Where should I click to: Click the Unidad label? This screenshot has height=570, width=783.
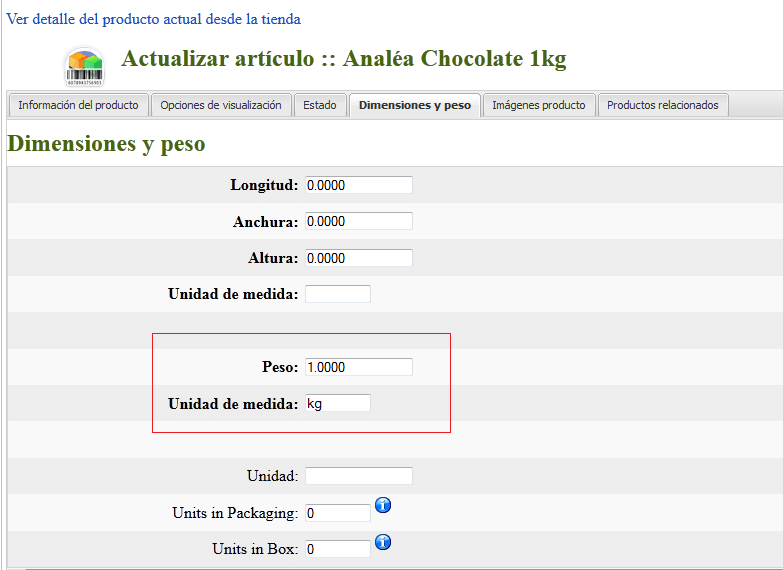point(273,476)
